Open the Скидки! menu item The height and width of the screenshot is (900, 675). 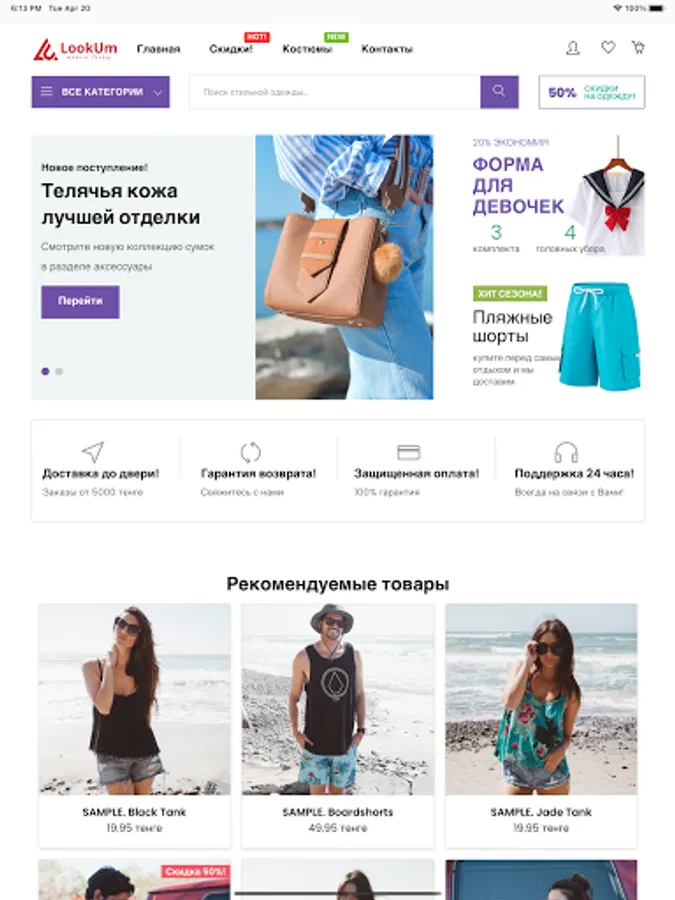pos(231,49)
